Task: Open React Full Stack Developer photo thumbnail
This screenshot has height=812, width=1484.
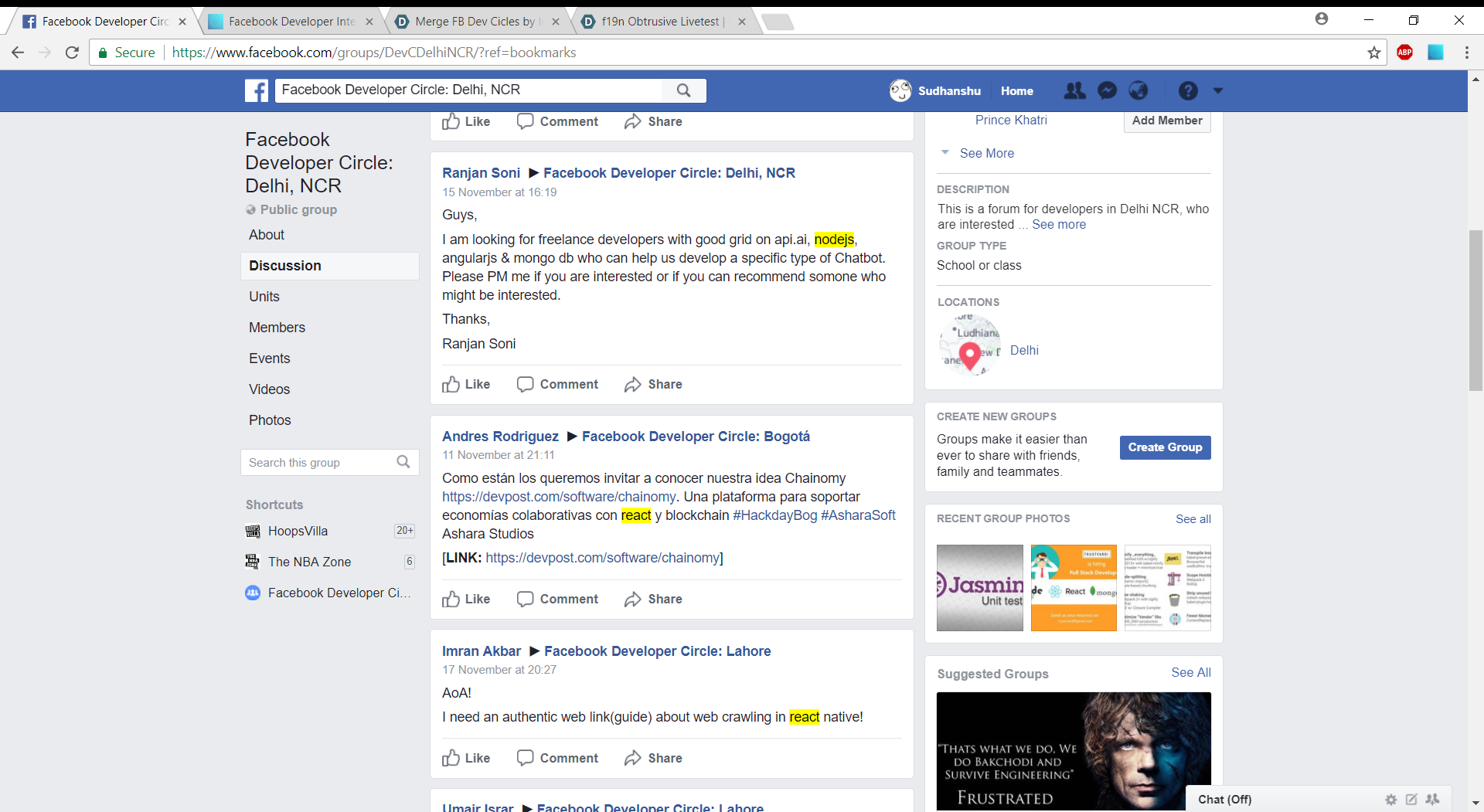Action: pos(1074,588)
